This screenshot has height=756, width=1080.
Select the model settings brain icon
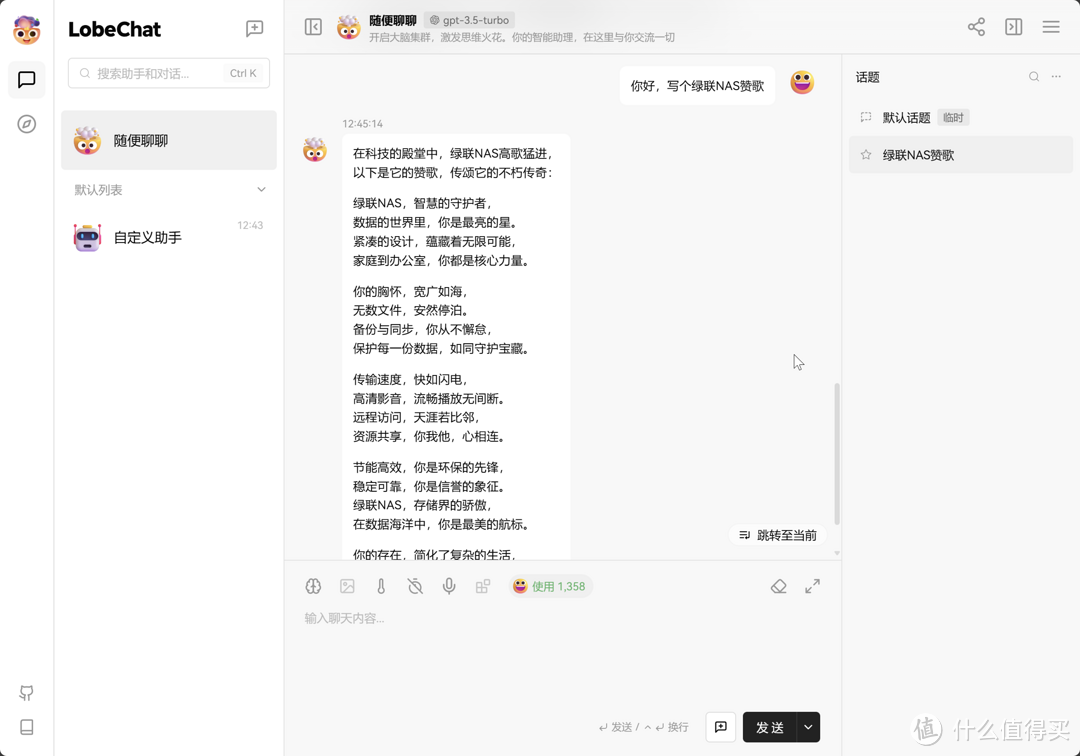click(x=313, y=586)
